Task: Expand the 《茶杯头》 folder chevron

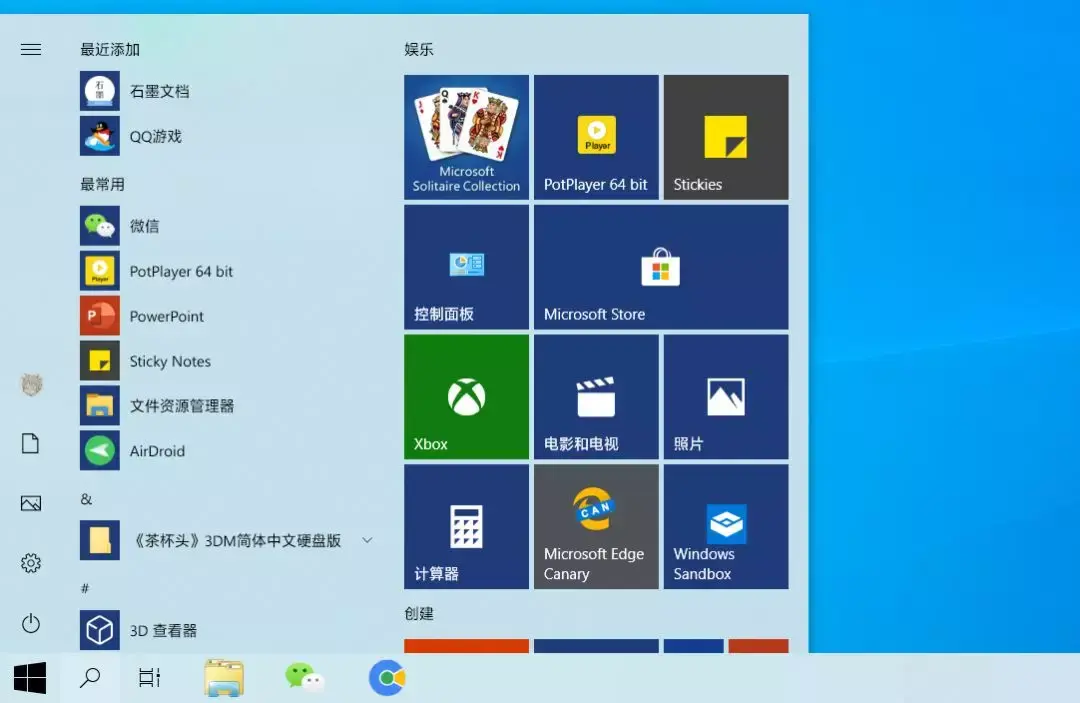Action: pos(367,541)
